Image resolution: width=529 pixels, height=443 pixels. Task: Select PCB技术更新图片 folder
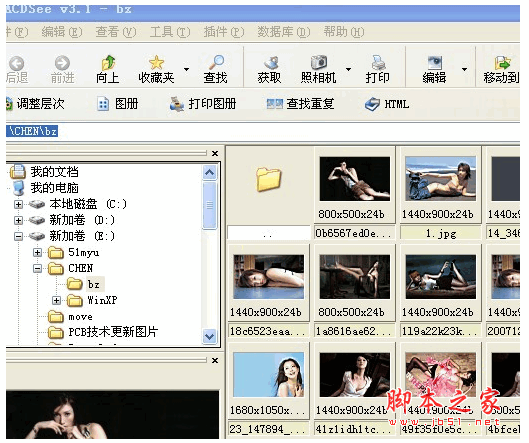pos(113,332)
